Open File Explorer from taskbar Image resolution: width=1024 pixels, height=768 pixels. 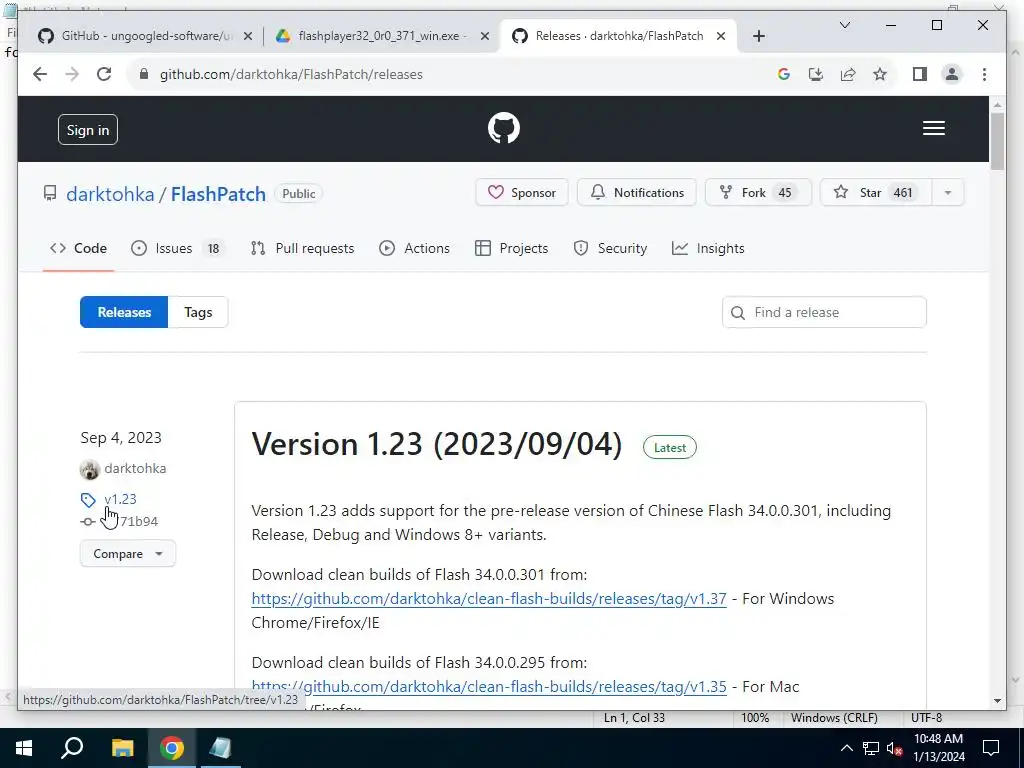click(122, 748)
